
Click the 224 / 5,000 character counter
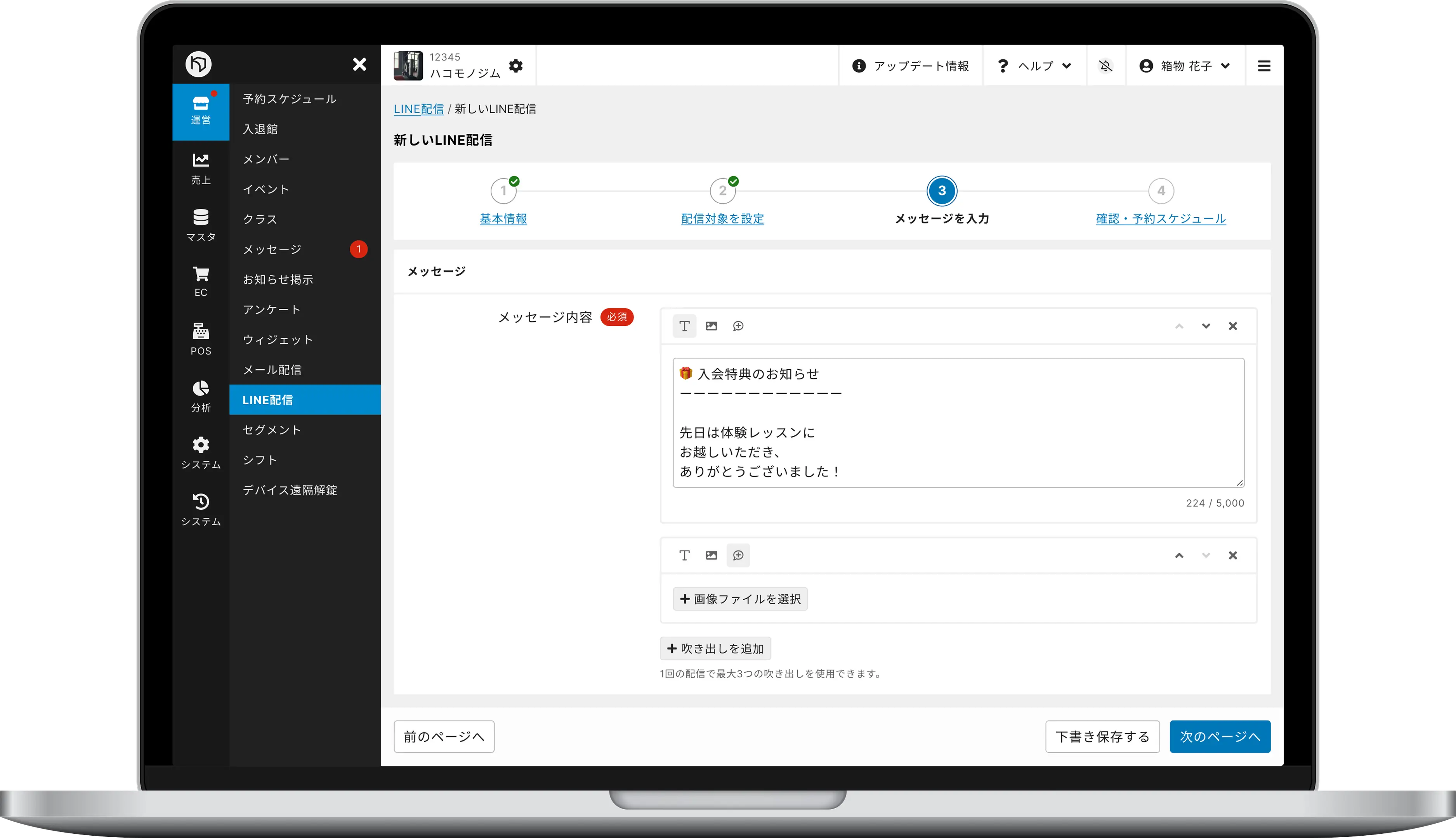point(1215,503)
